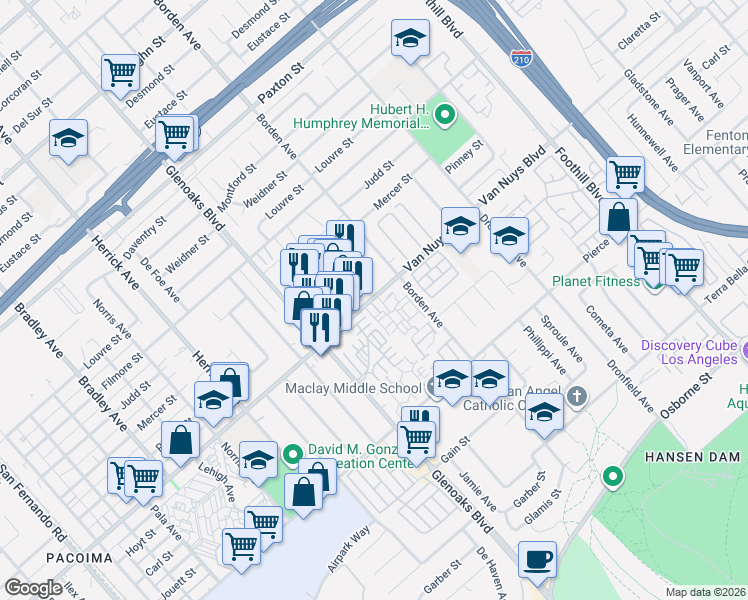Select the shopping cart marker on Eustace St by Glenoaks Blvd

click(175, 135)
